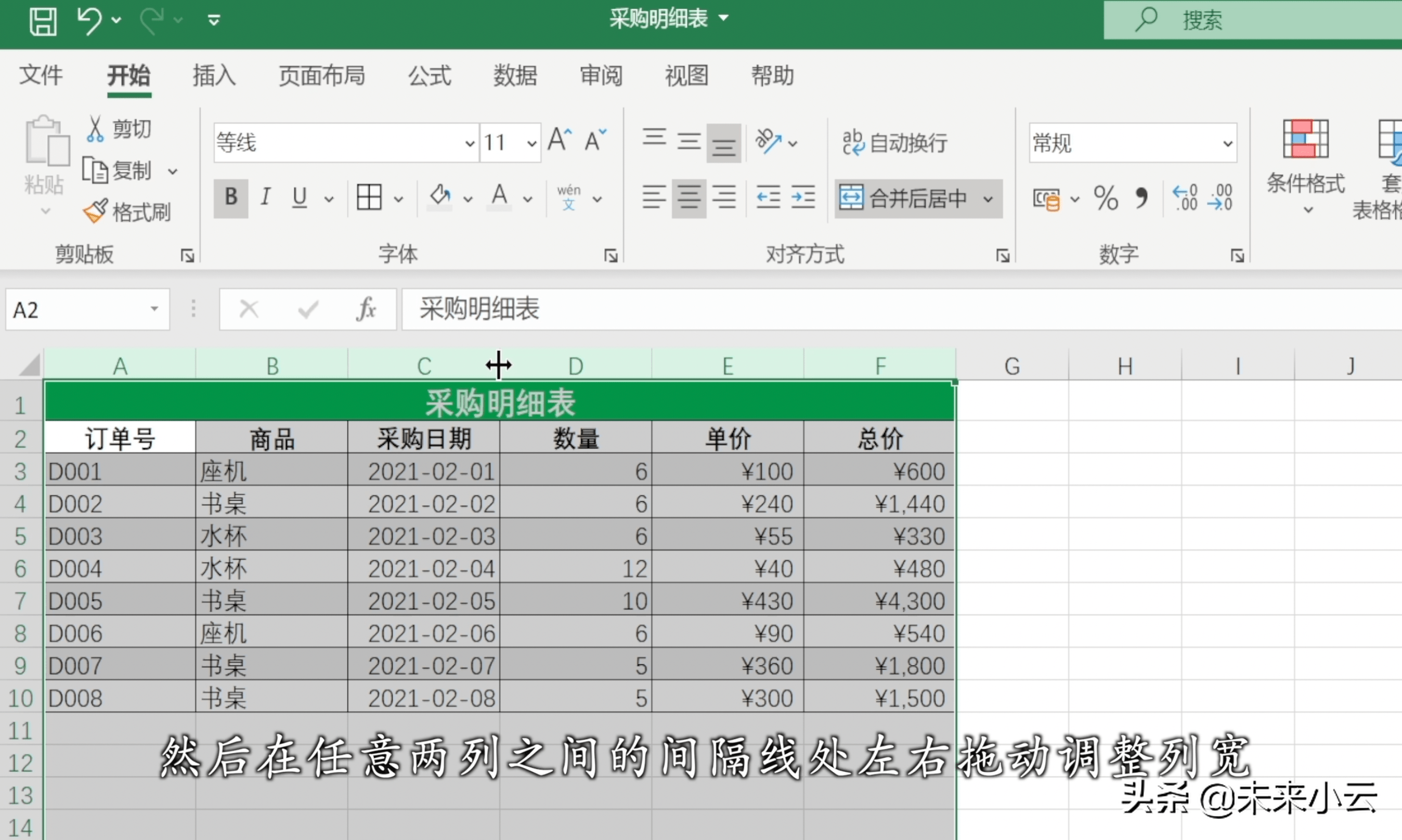Click the Insert Function fx icon

366,310
